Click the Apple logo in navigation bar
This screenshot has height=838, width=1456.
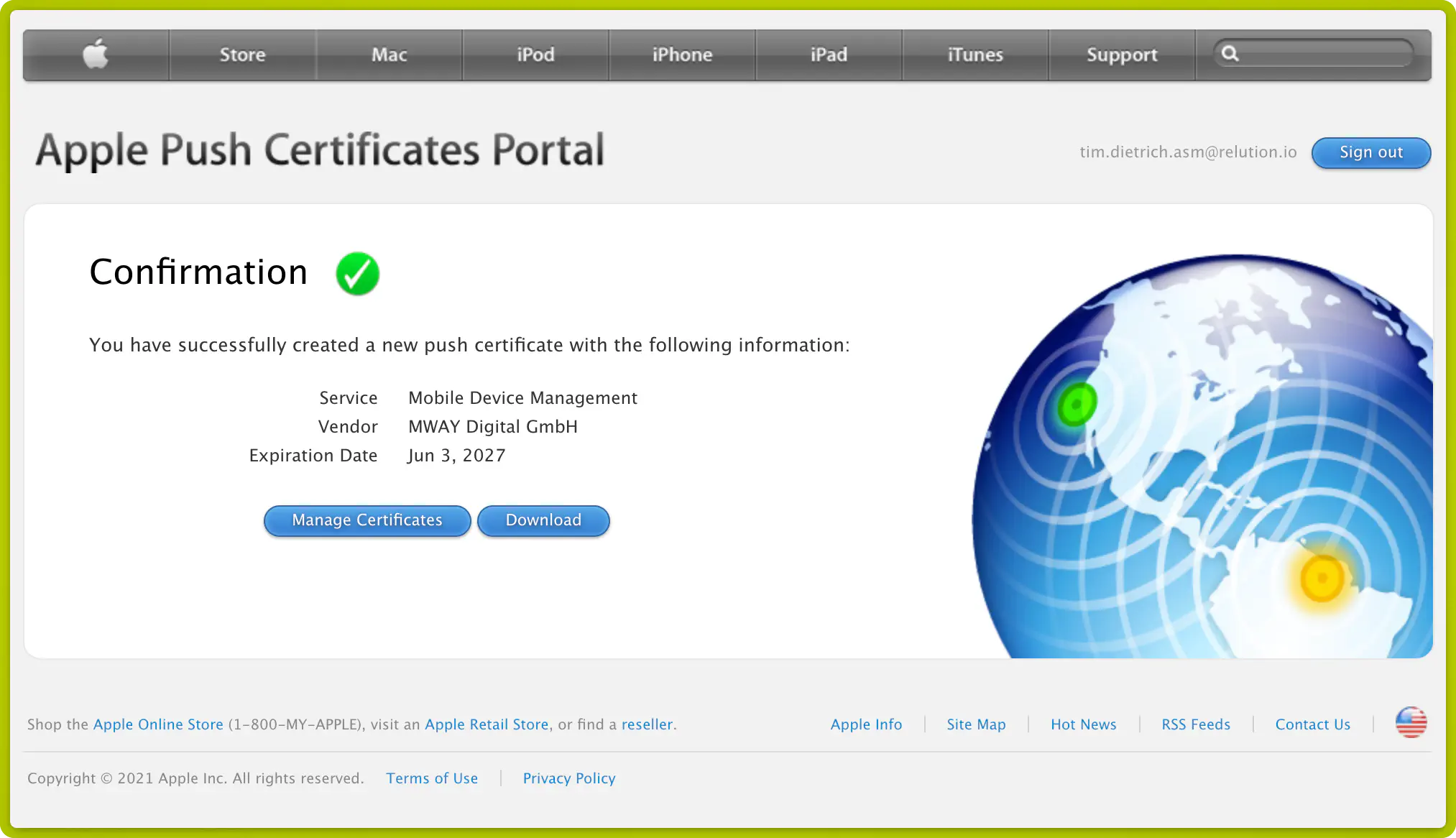96,54
